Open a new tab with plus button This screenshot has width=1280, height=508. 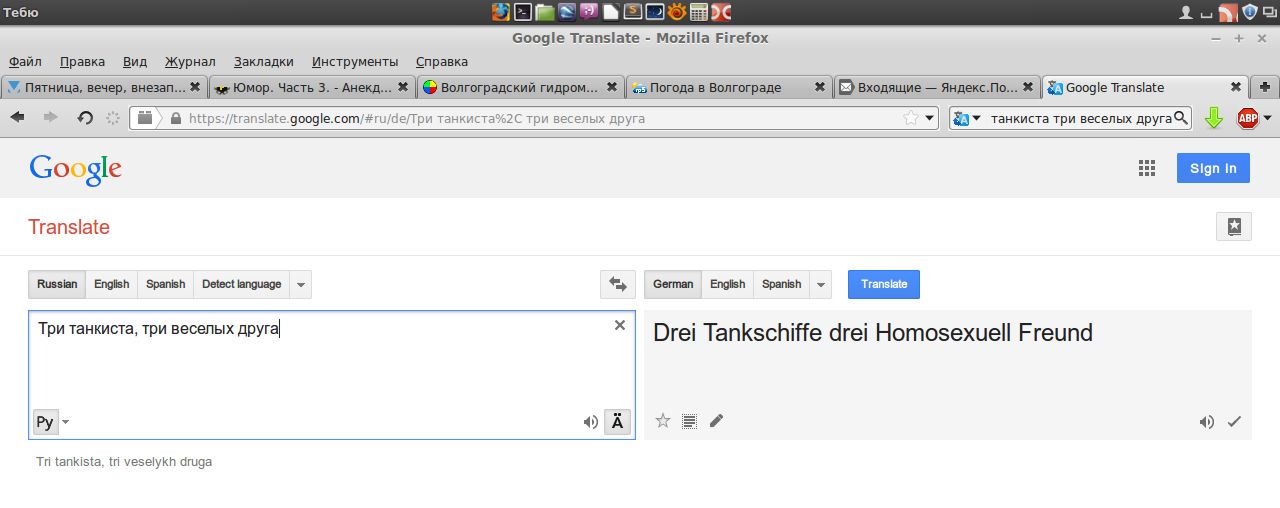[1265, 87]
